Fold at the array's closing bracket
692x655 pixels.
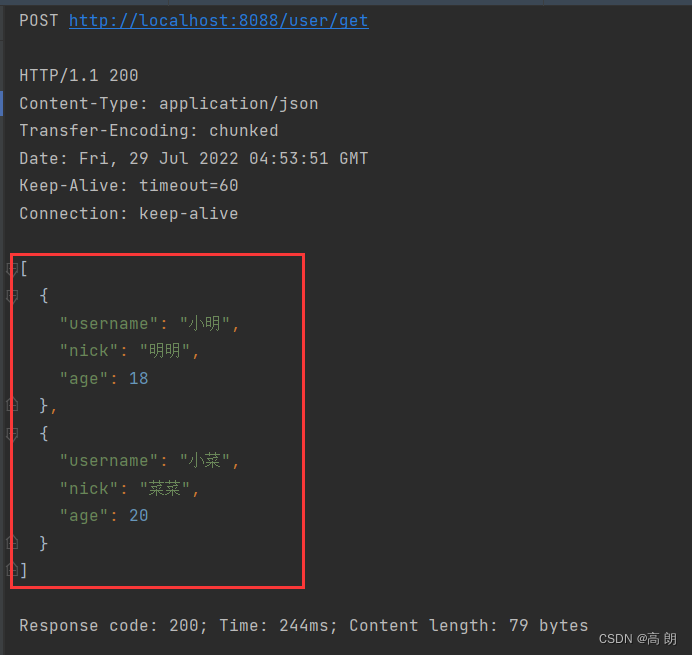pyautogui.click(x=12, y=570)
